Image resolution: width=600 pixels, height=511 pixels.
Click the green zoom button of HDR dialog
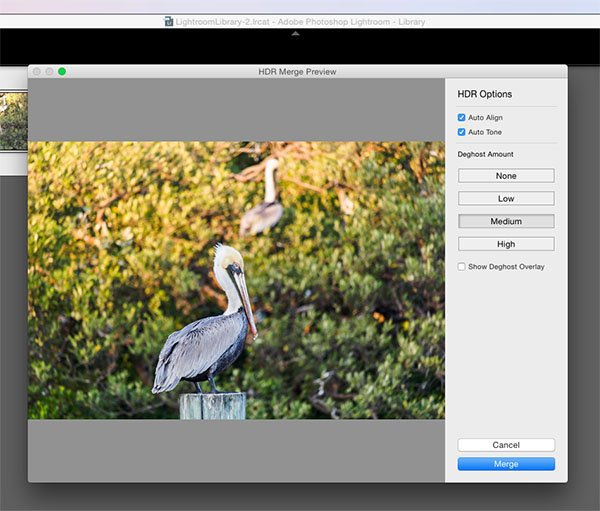[62, 72]
